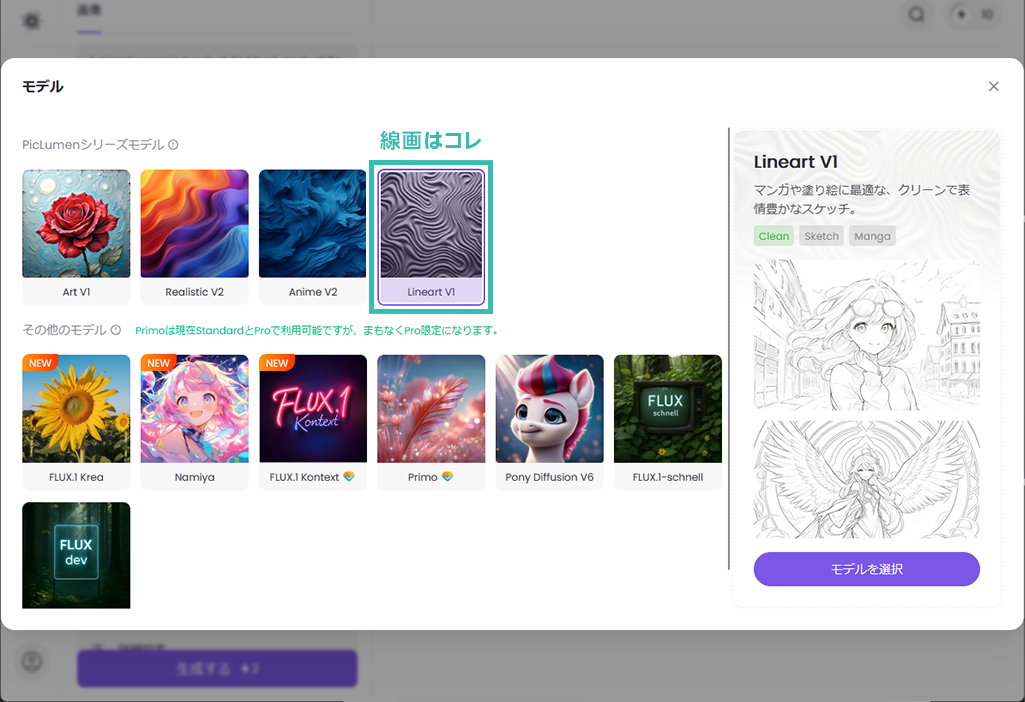Choose the Realistic V2 model card

point(194,237)
